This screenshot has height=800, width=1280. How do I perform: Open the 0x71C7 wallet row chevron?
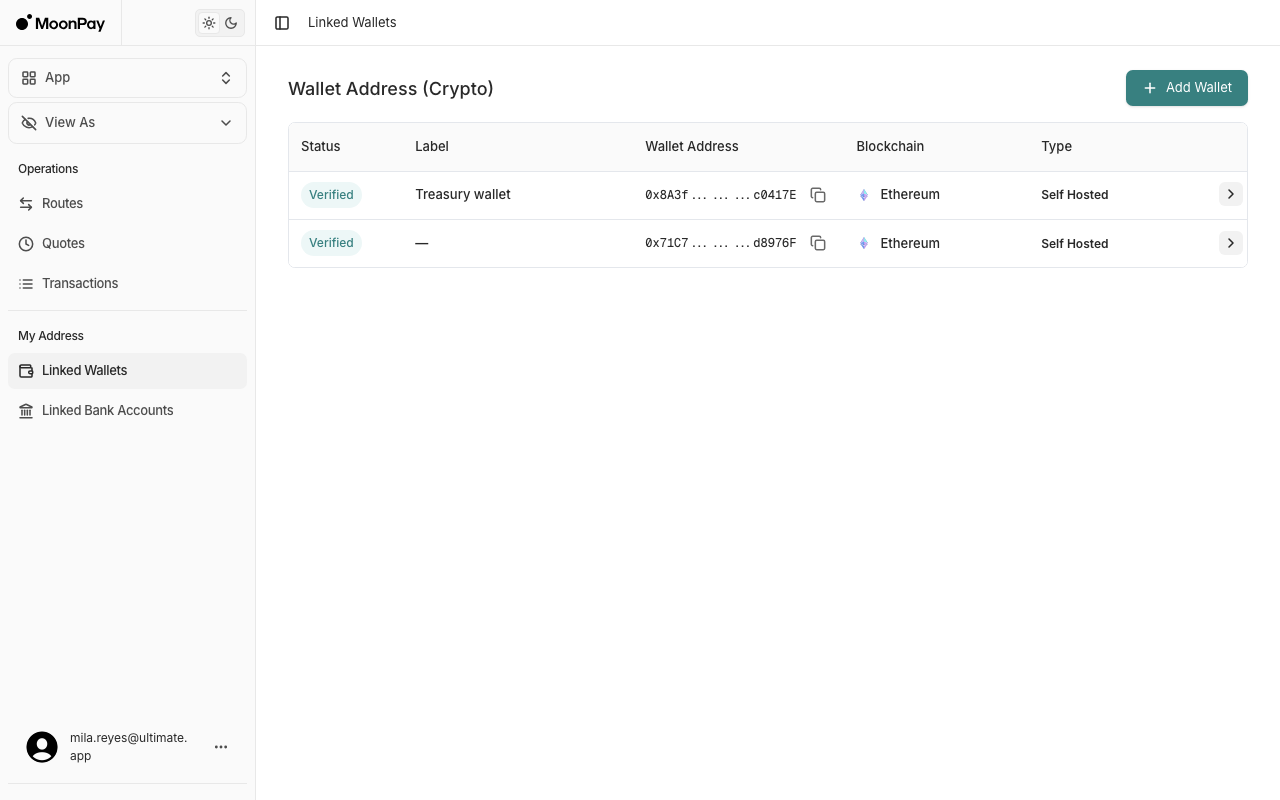(x=1231, y=243)
